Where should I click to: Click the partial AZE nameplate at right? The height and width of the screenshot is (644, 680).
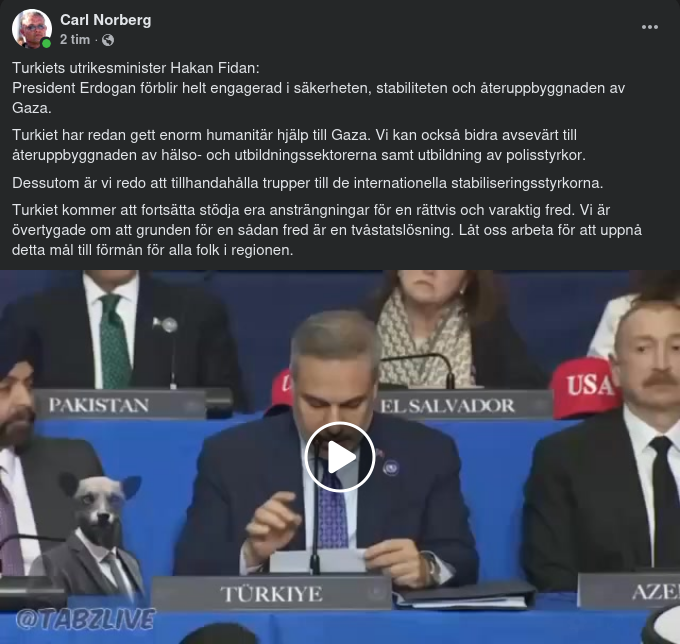(629, 591)
